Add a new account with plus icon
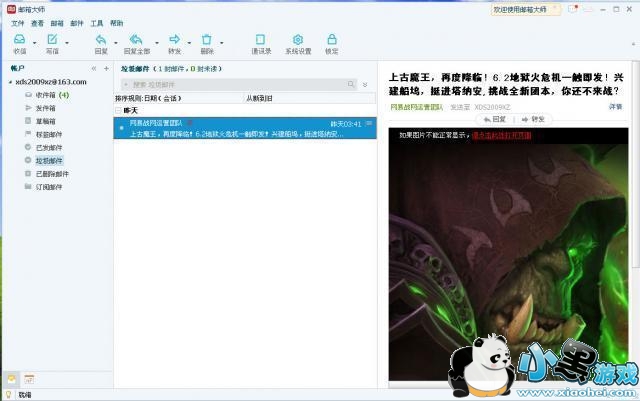The height and width of the screenshot is (401, 640). [x=107, y=69]
